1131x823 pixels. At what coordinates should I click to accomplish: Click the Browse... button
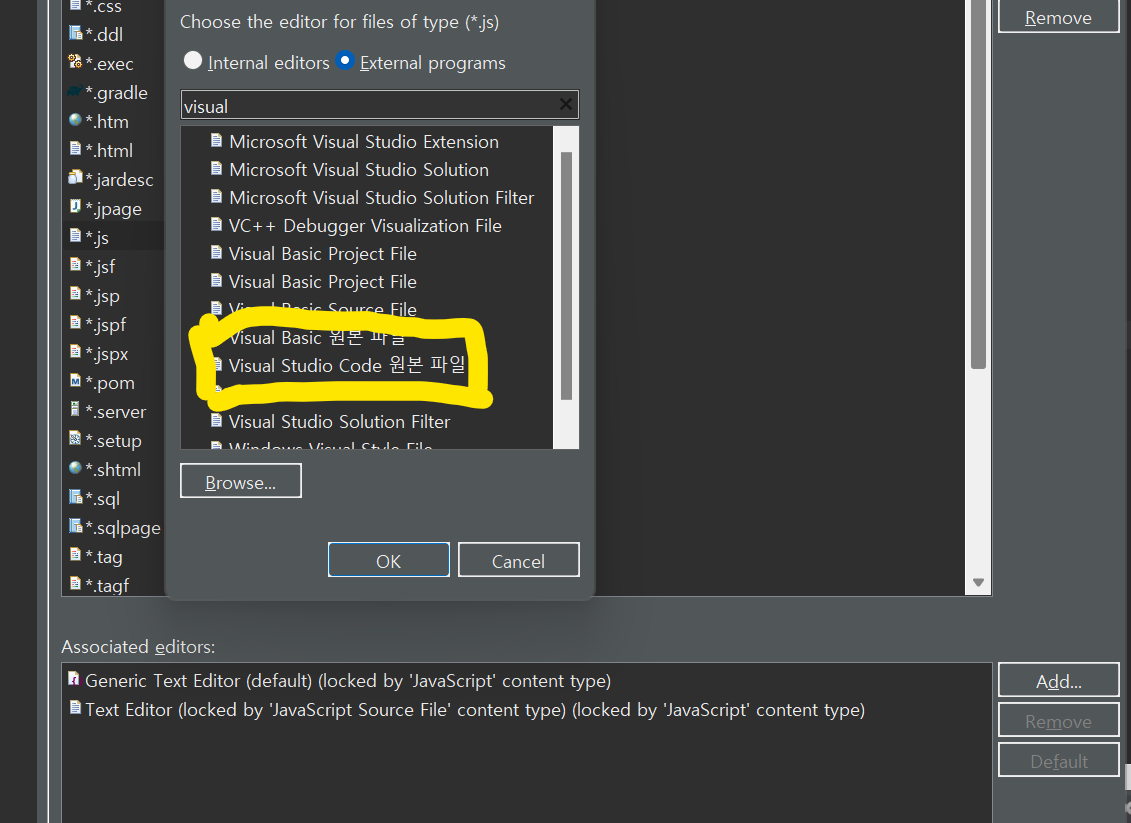(241, 481)
